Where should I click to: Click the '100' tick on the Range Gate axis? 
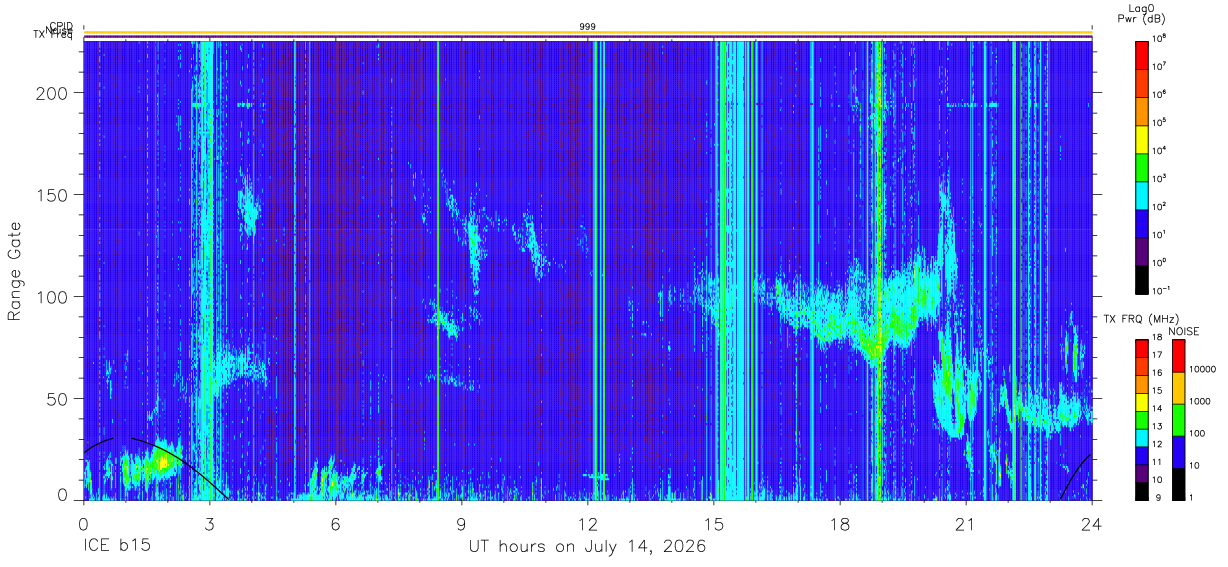(x=53, y=297)
